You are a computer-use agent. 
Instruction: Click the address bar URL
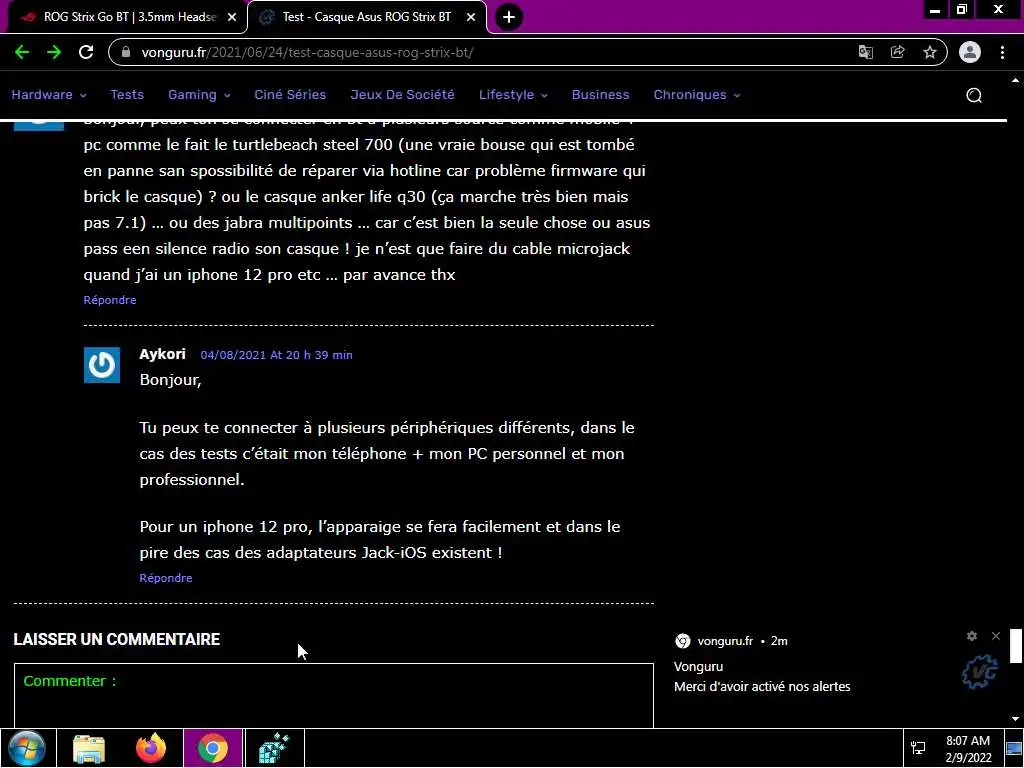307,52
